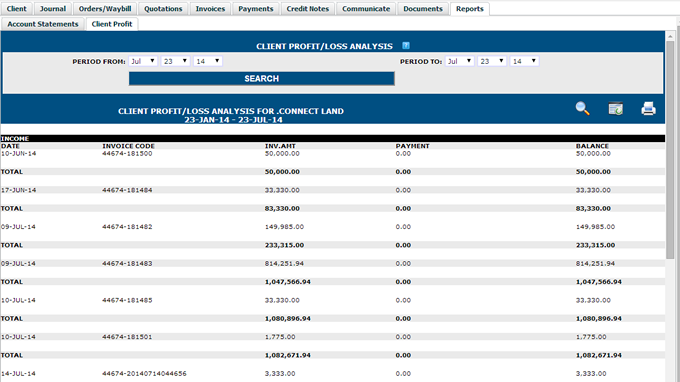680x382 pixels.
Task: Open the Credit Notes tab
Action: click(308, 9)
